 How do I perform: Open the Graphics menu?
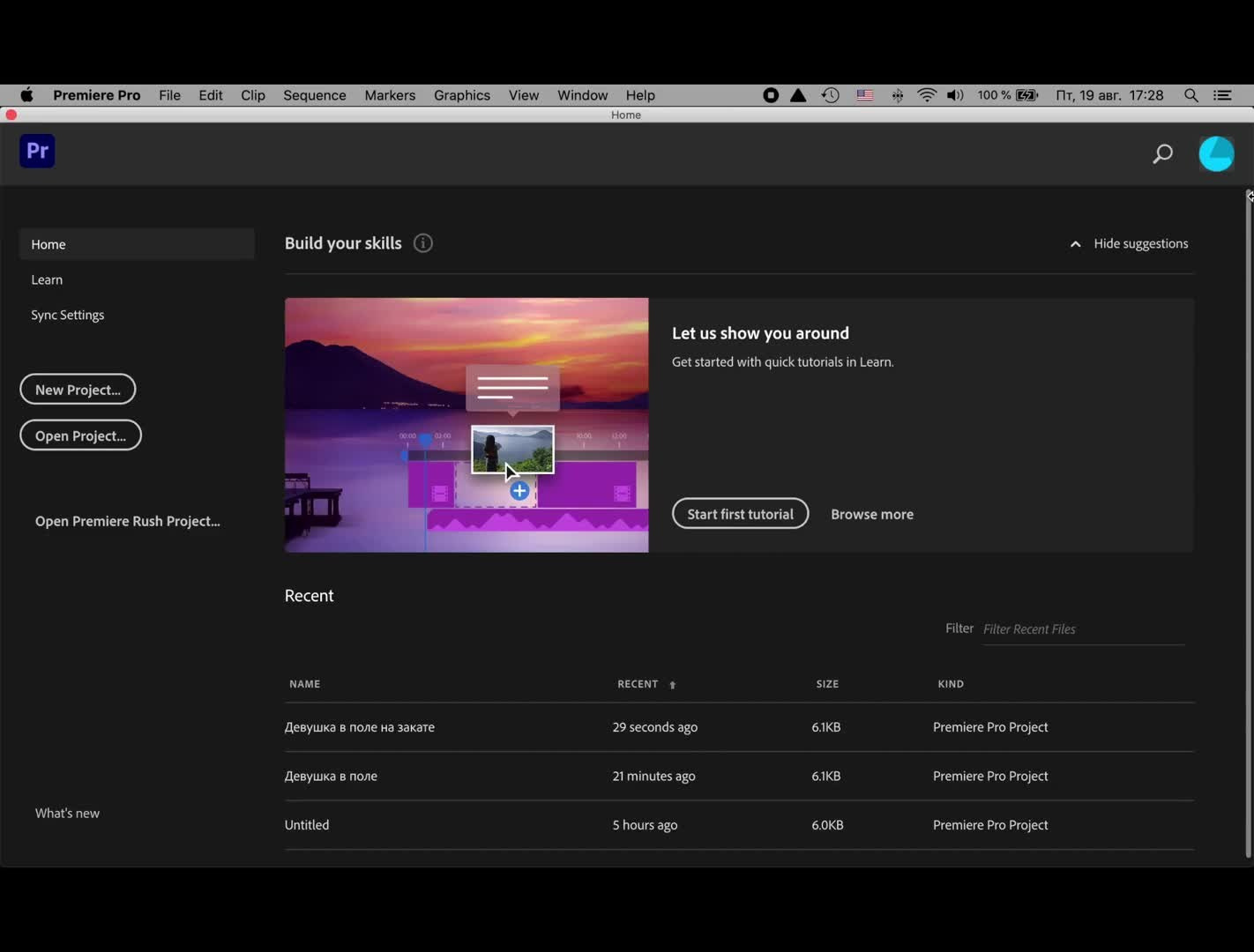click(461, 95)
